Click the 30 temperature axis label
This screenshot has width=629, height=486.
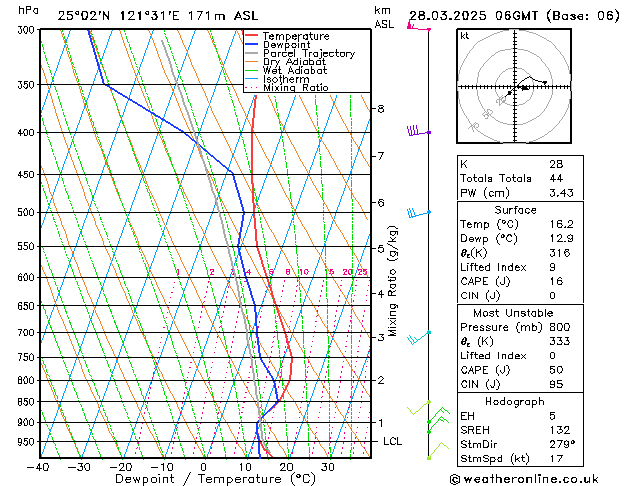coord(328,467)
